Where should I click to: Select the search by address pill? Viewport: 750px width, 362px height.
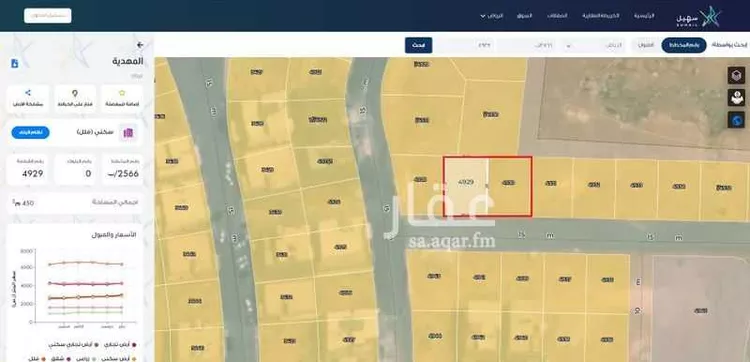coord(646,45)
